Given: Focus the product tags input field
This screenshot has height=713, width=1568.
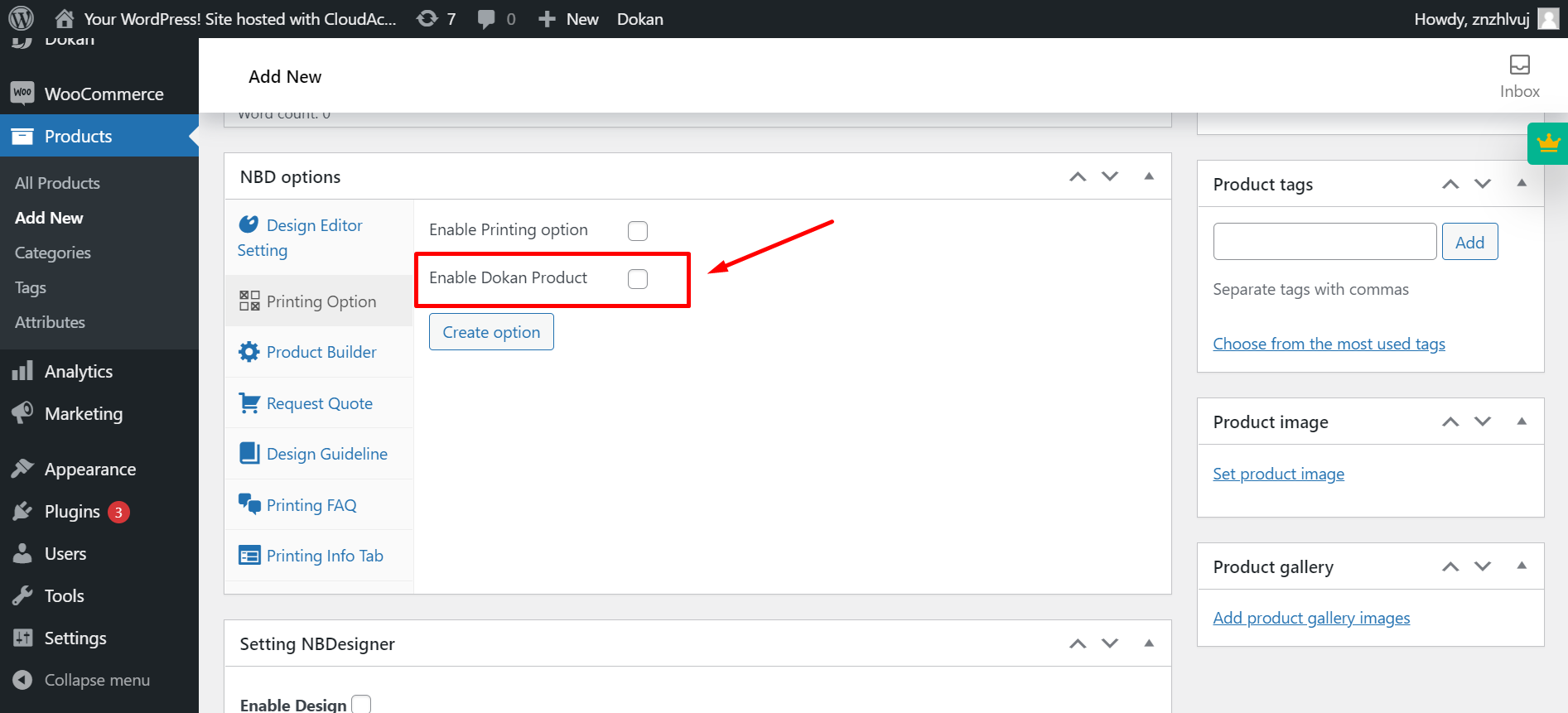Looking at the screenshot, I should click(x=1324, y=242).
